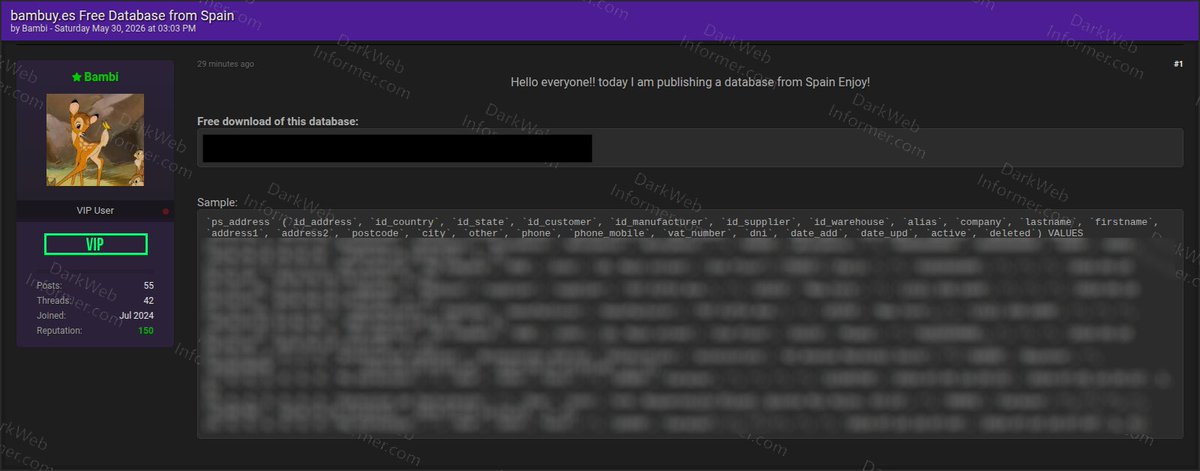The height and width of the screenshot is (471, 1200).
Task: Open the thread title bambuy.es Free Database from Spain
Action: tap(122, 16)
